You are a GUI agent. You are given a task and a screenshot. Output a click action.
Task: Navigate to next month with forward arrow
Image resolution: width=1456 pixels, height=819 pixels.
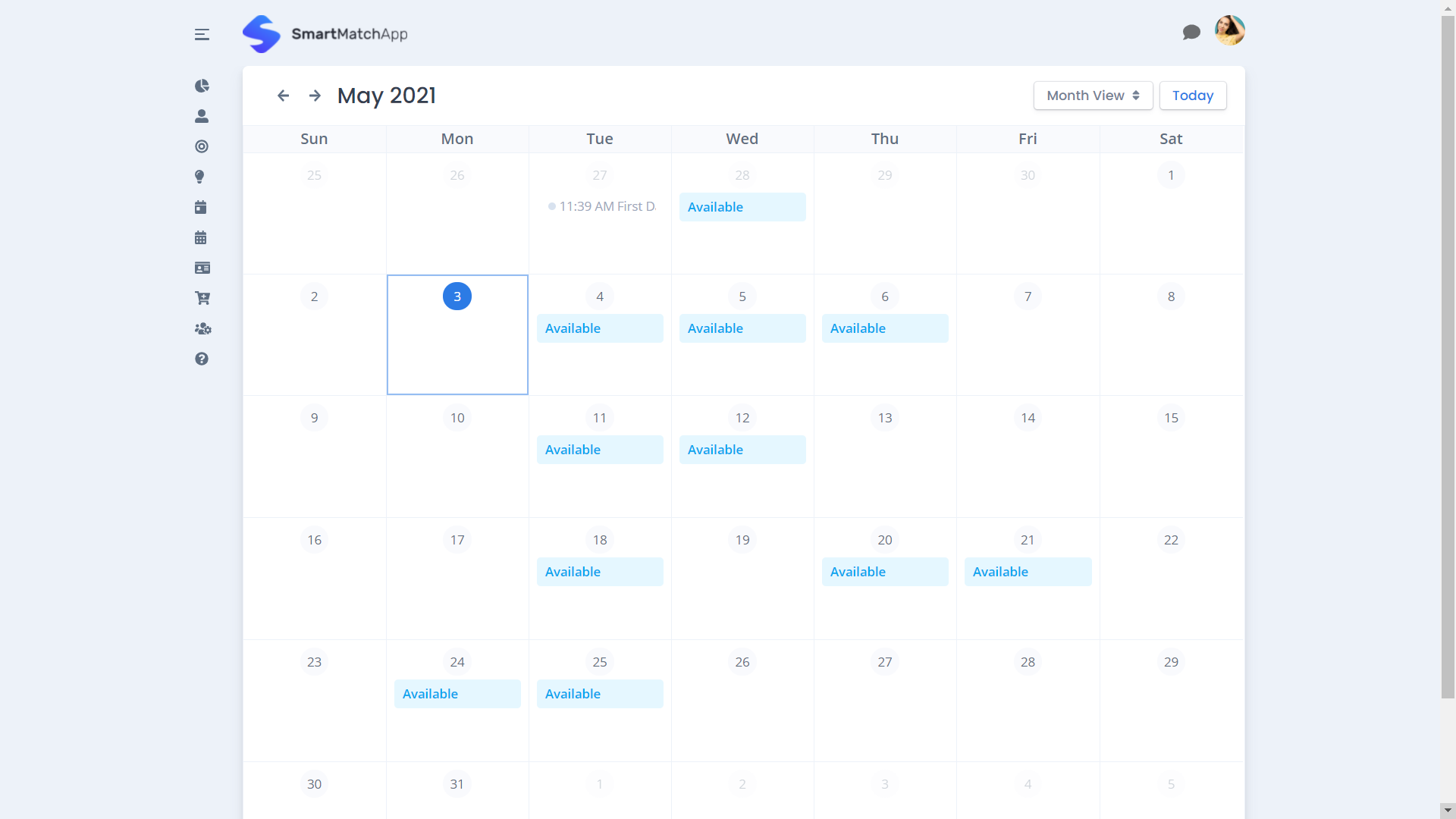[x=315, y=96]
